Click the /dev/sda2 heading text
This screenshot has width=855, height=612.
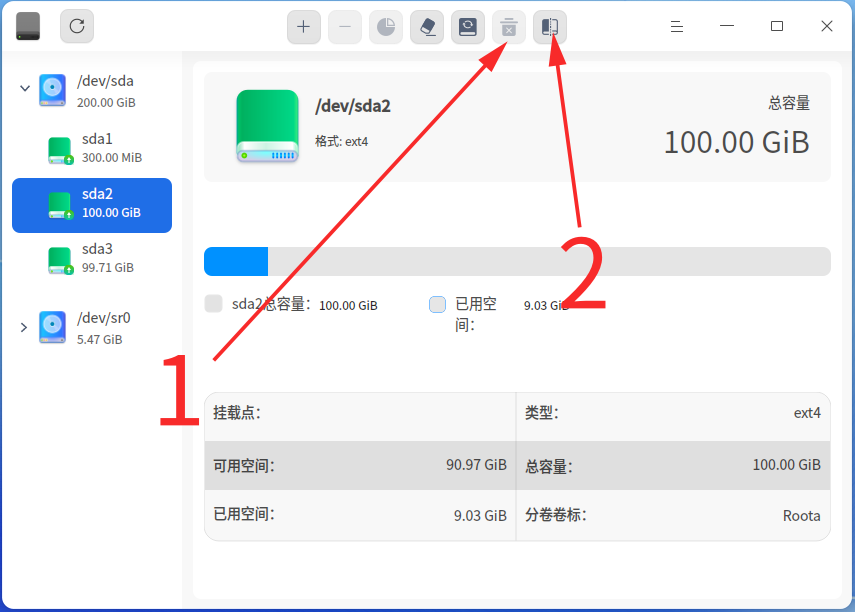353,106
